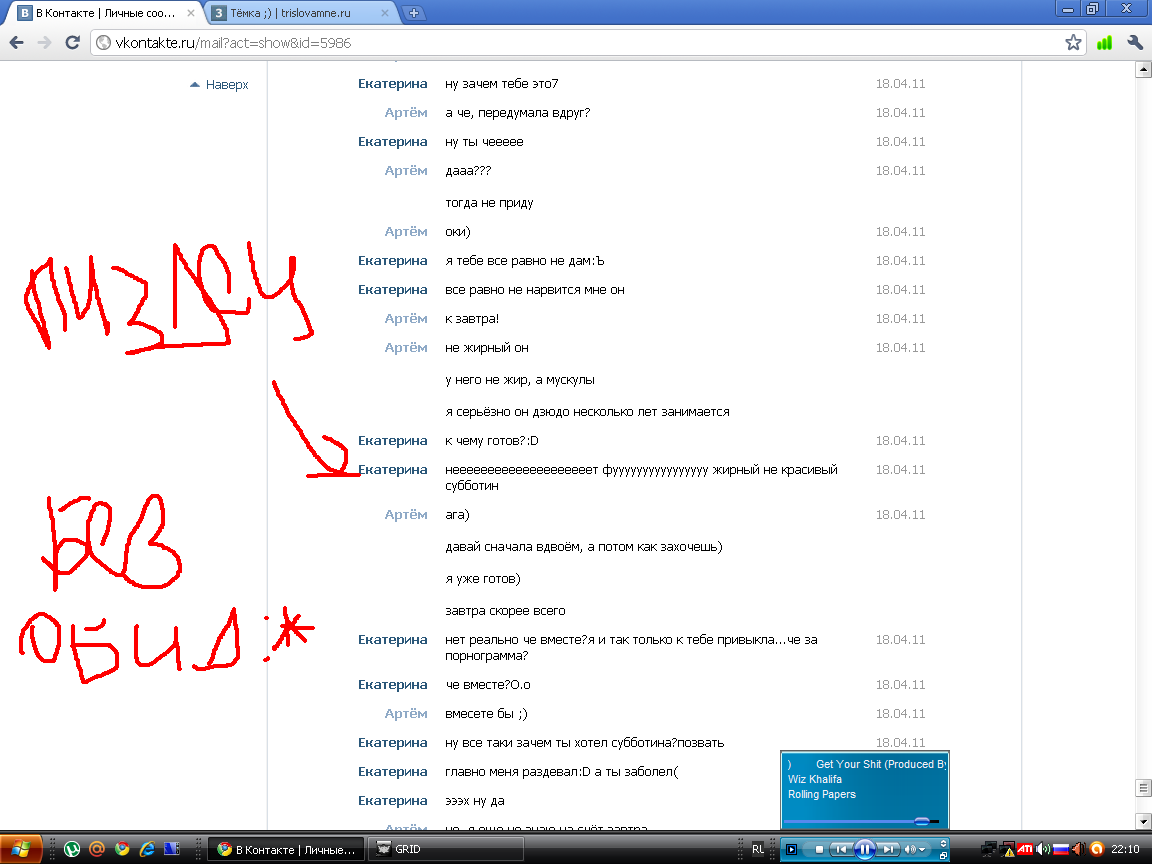Switch to В Контакте taskbar button
The image size is (1152, 864).
[287, 849]
